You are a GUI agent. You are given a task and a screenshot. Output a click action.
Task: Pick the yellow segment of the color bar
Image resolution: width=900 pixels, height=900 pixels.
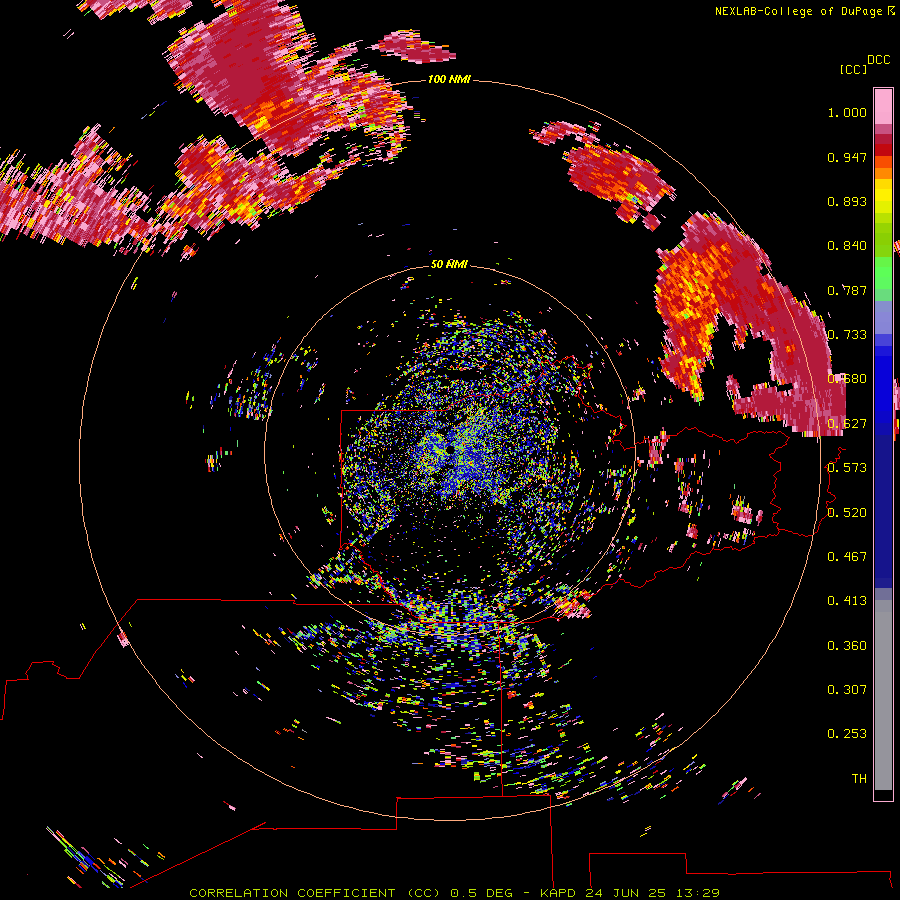point(883,197)
